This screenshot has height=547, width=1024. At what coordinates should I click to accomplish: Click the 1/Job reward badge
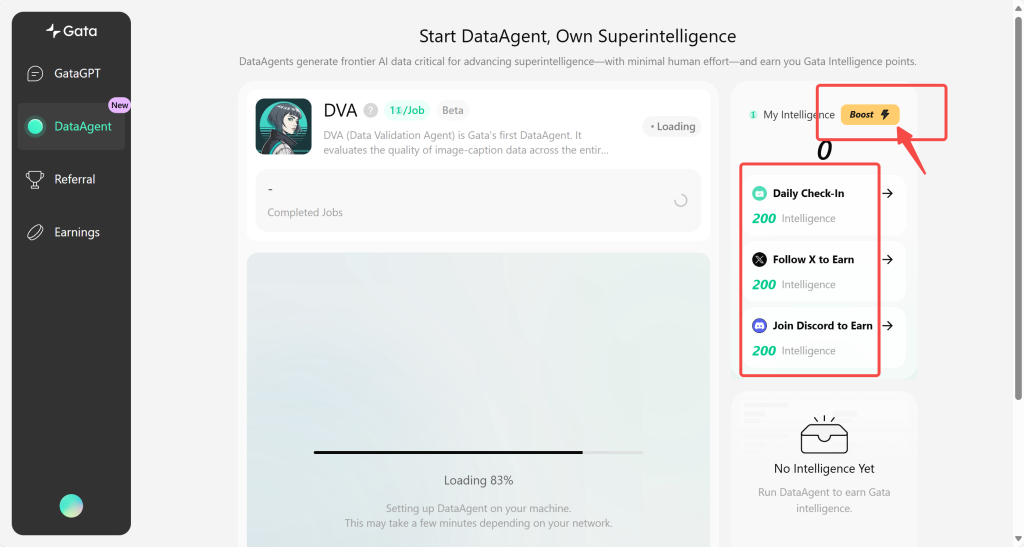coord(407,110)
